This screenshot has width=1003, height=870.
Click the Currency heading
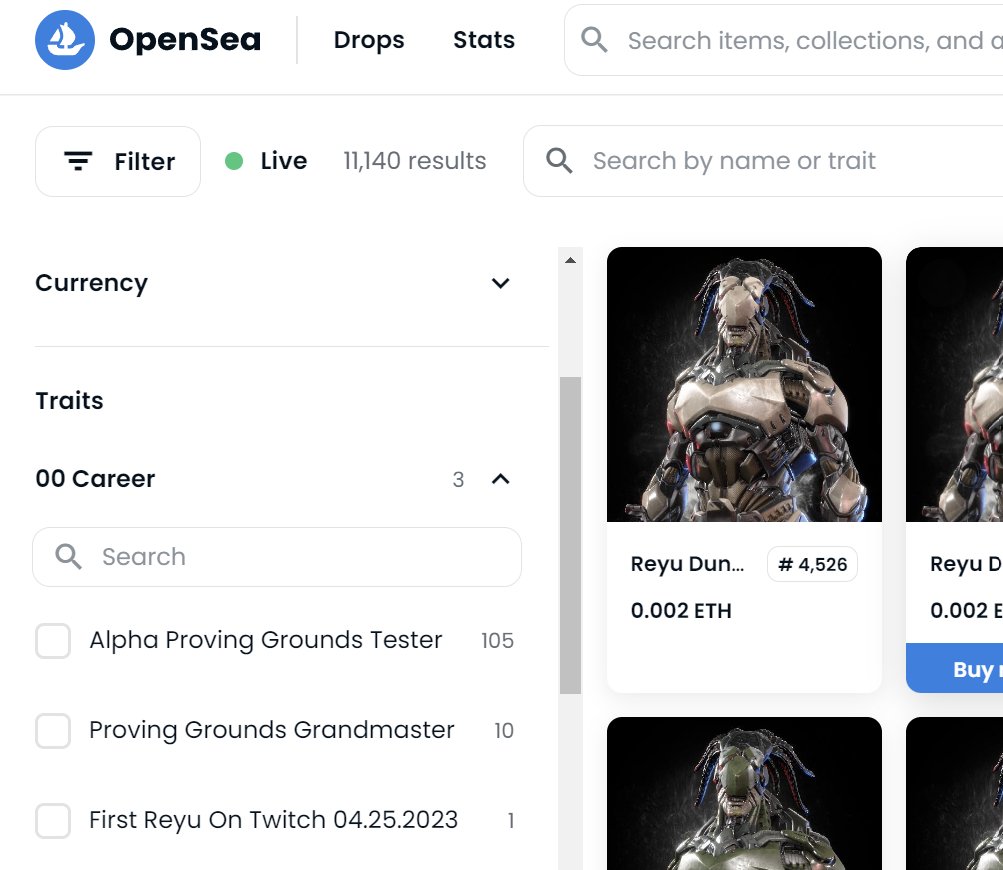[91, 283]
